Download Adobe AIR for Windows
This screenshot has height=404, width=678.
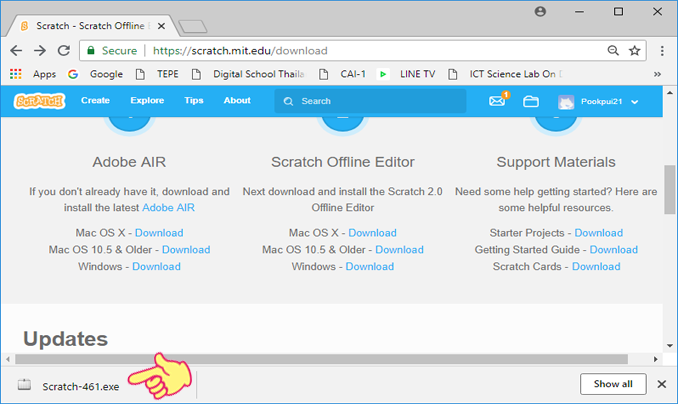pyautogui.click(x=156, y=266)
